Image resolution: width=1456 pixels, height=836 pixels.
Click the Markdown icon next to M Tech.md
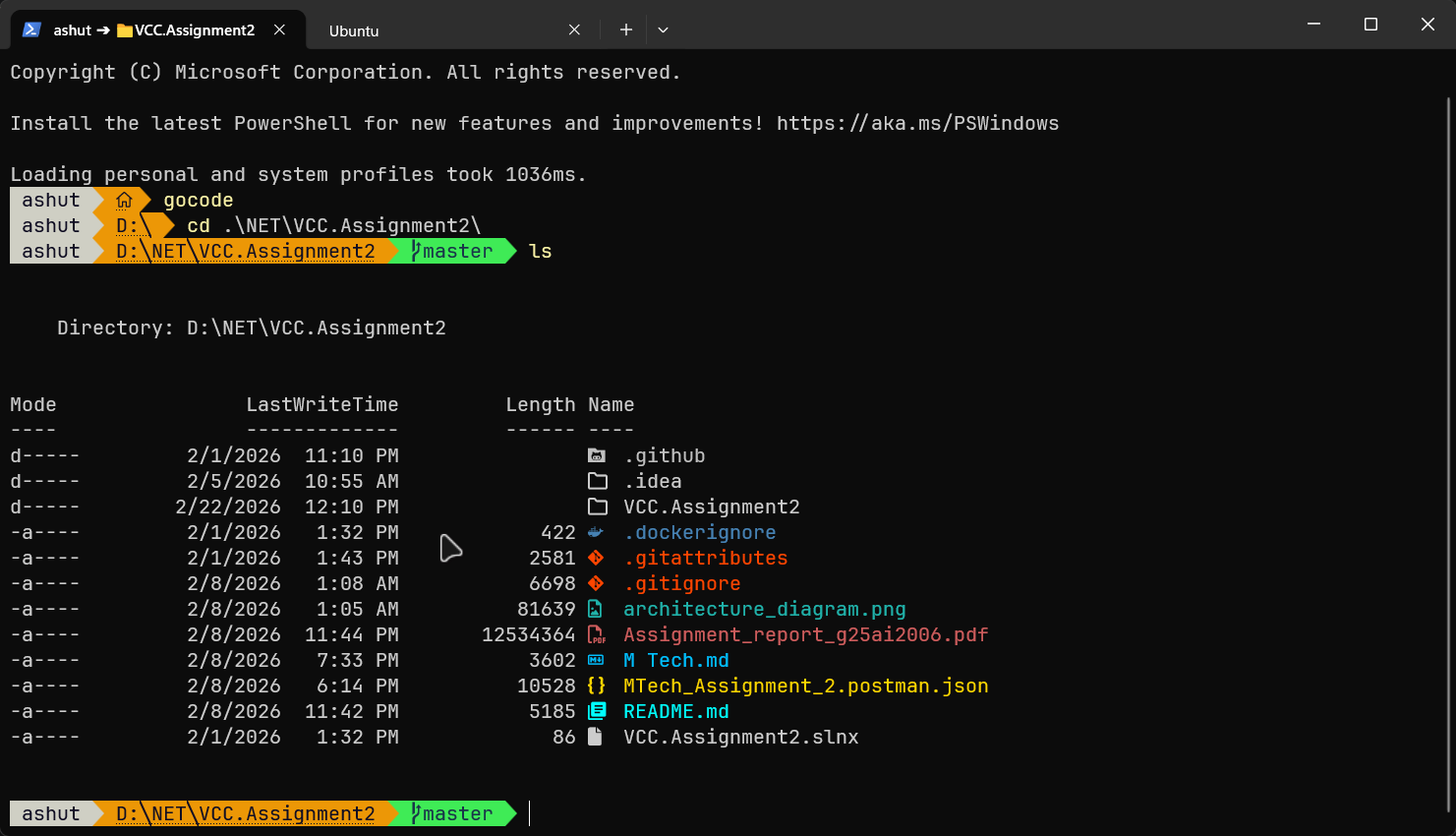[598, 660]
